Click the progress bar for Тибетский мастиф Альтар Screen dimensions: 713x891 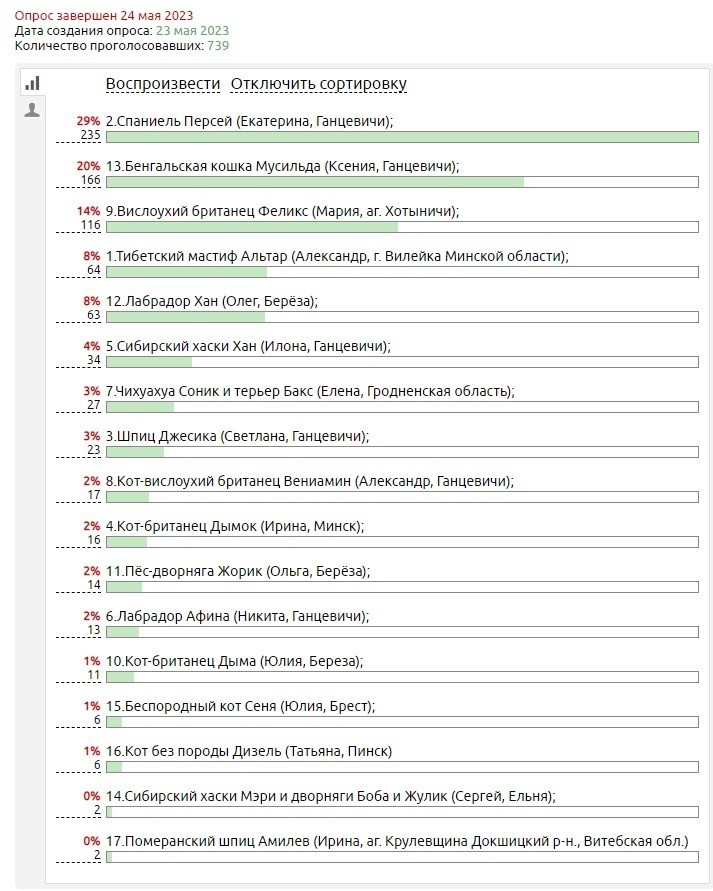[x=402, y=272]
